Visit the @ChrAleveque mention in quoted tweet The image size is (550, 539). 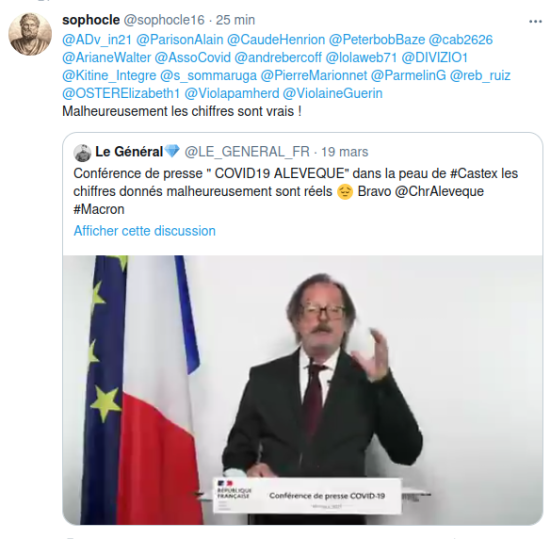tap(439, 191)
